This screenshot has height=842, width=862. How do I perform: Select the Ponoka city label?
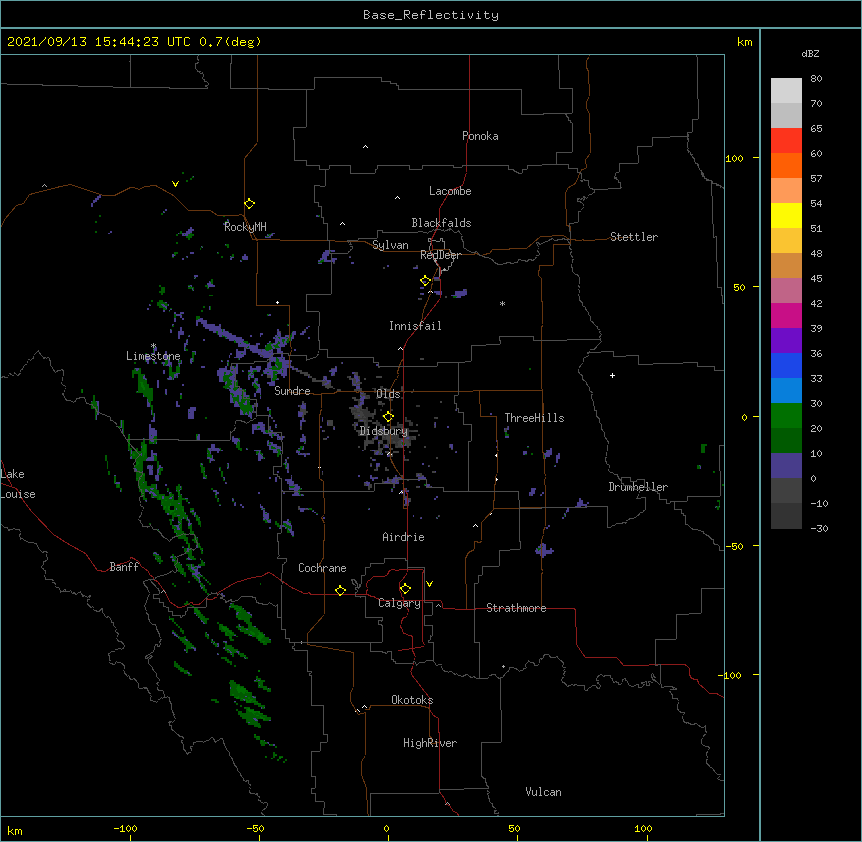click(480, 136)
